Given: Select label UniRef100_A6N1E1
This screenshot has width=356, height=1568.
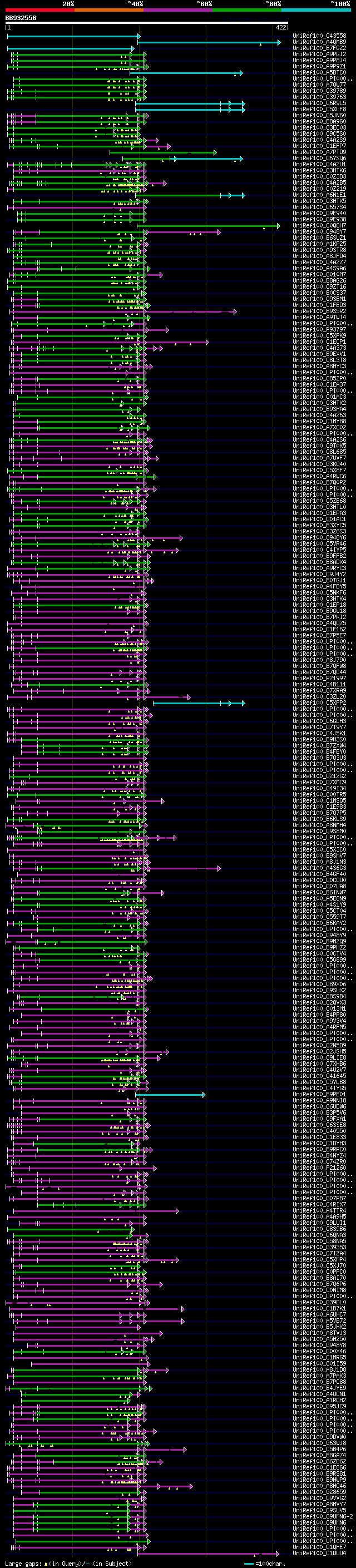Looking at the screenshot, I should pos(319,195).
